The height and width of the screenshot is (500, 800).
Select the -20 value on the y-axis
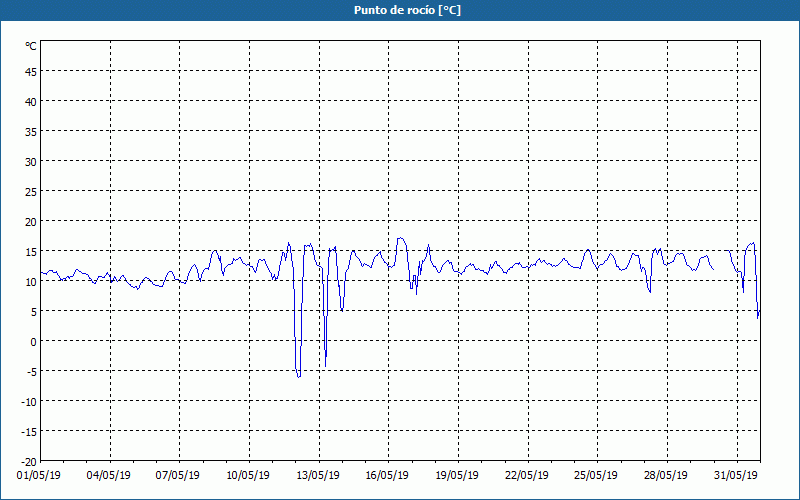[29, 462]
